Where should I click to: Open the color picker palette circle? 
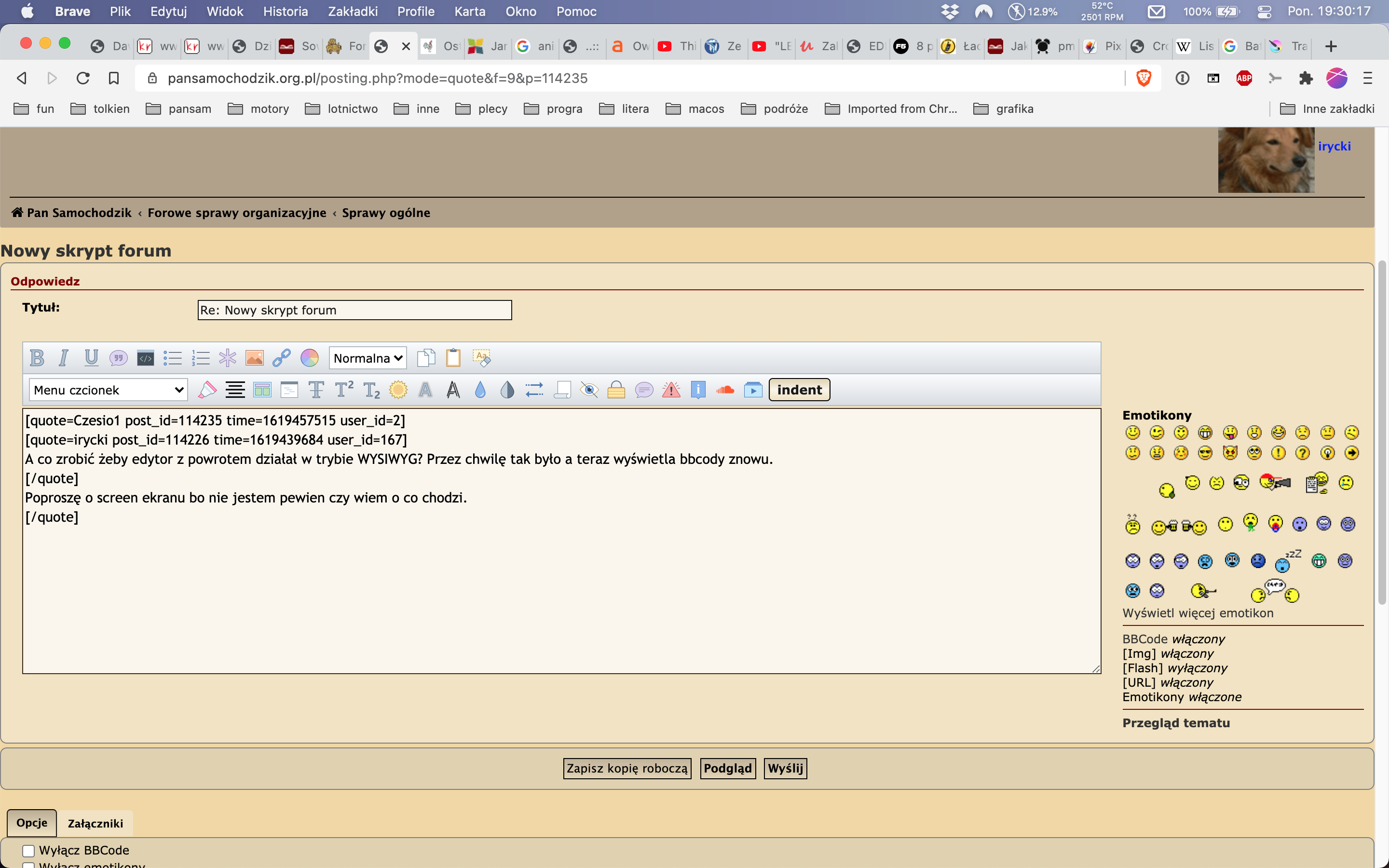[x=309, y=358]
